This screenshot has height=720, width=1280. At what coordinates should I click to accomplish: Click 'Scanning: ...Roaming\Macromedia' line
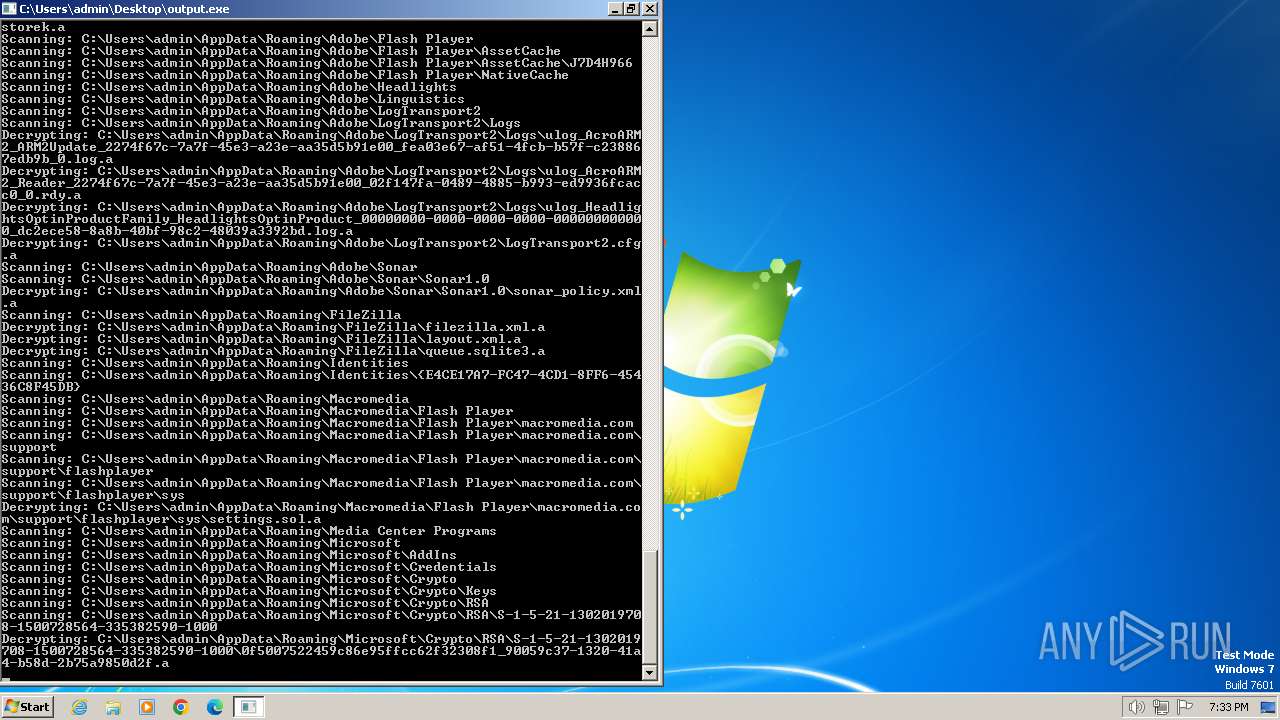[205, 399]
